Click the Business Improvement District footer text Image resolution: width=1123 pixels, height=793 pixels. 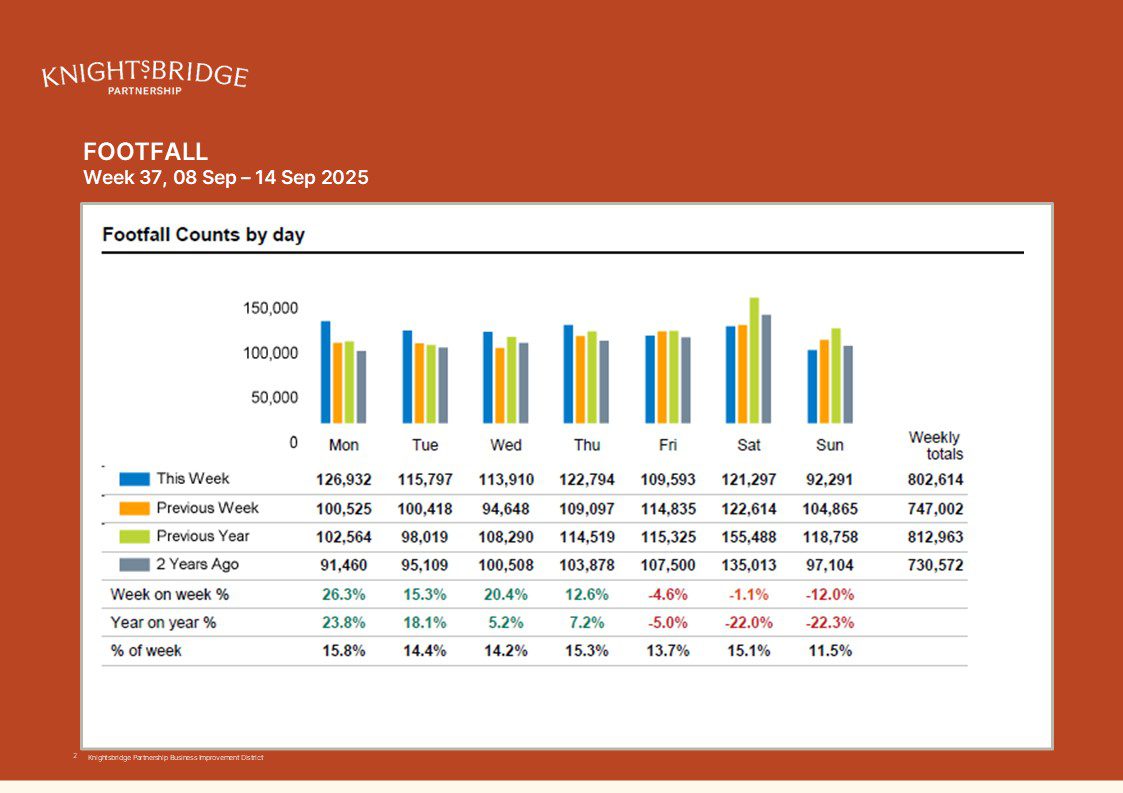(175, 758)
